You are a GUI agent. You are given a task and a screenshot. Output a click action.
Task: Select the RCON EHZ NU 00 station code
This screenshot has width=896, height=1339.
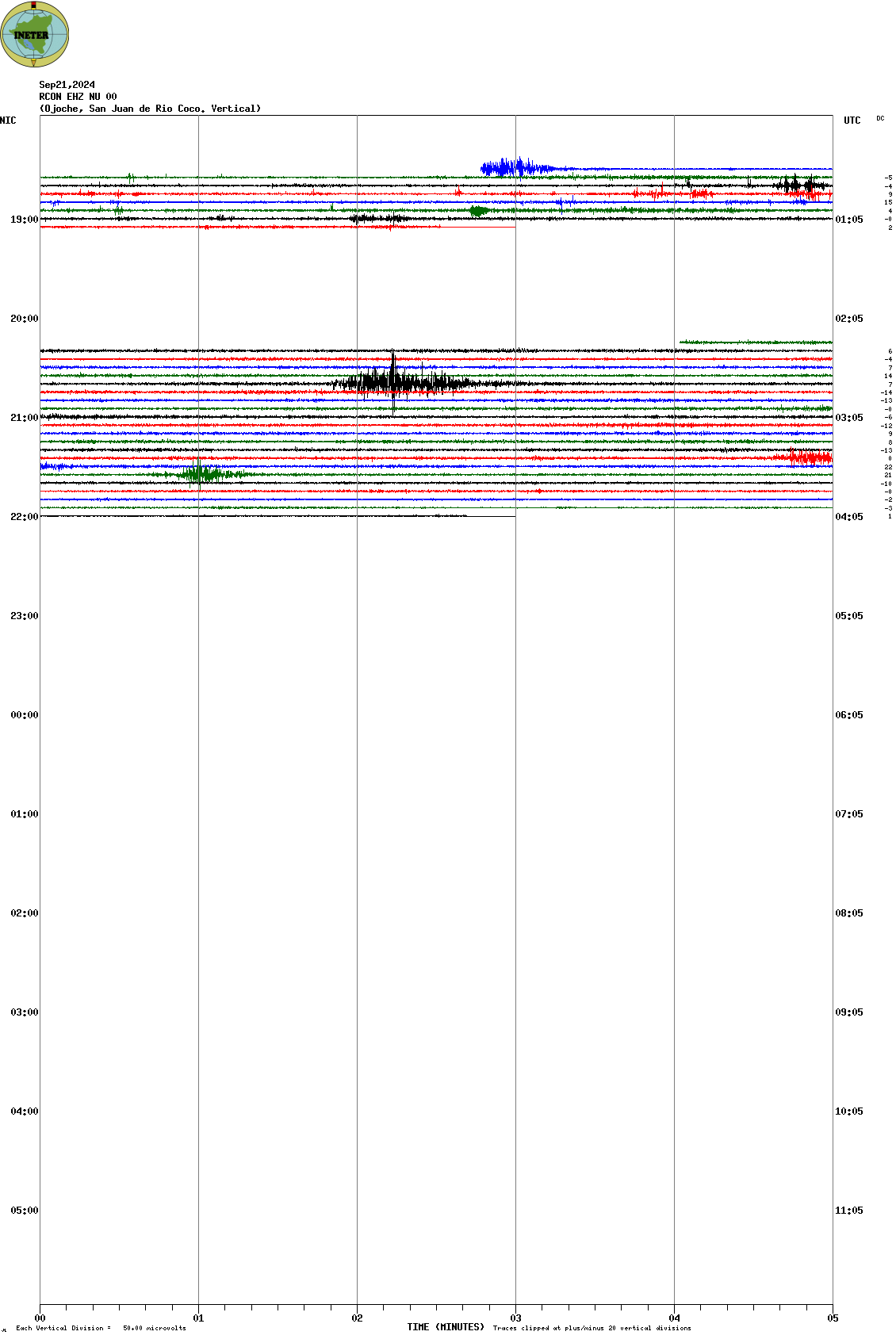[x=78, y=97]
